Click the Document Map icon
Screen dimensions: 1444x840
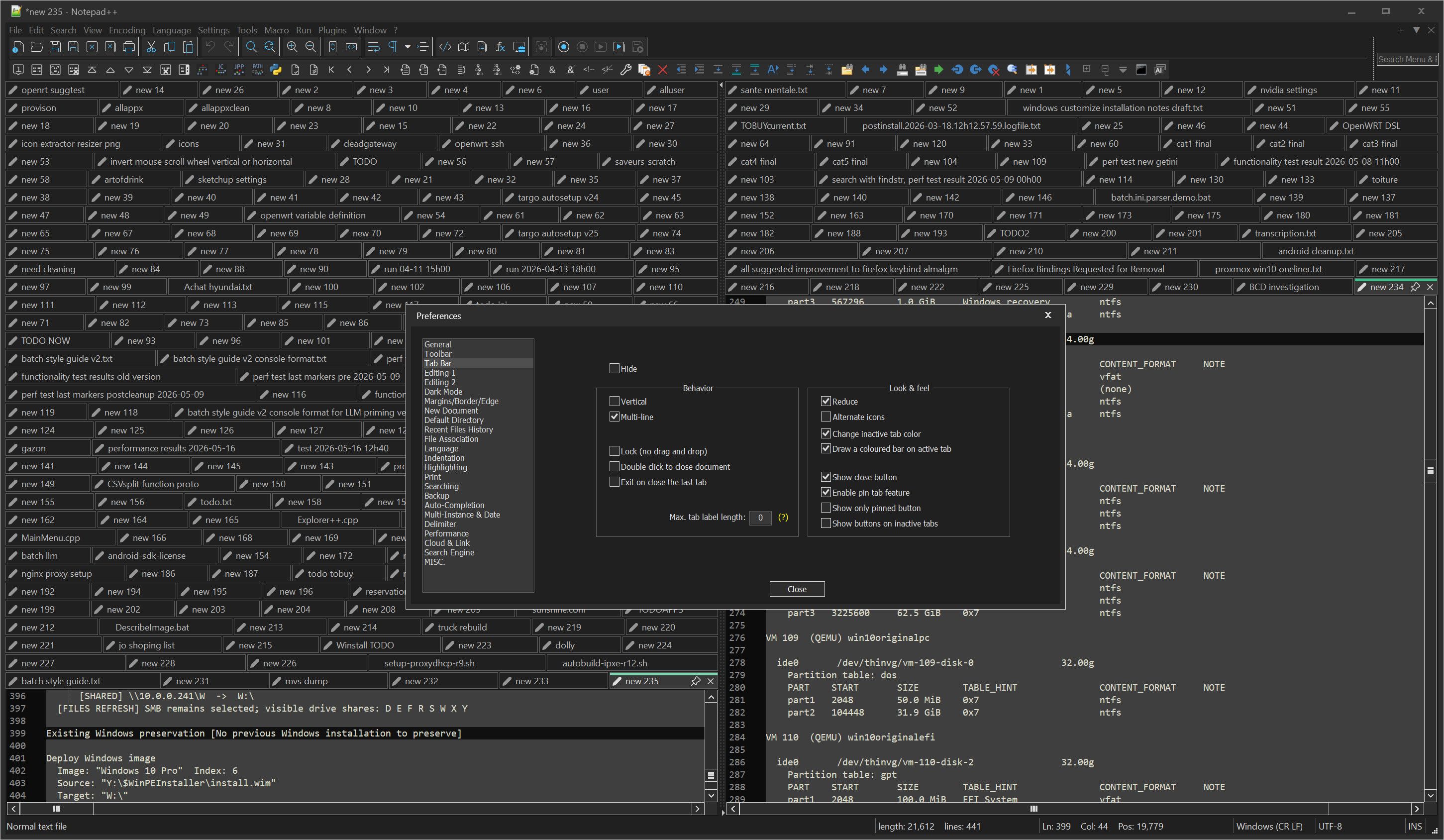point(464,47)
